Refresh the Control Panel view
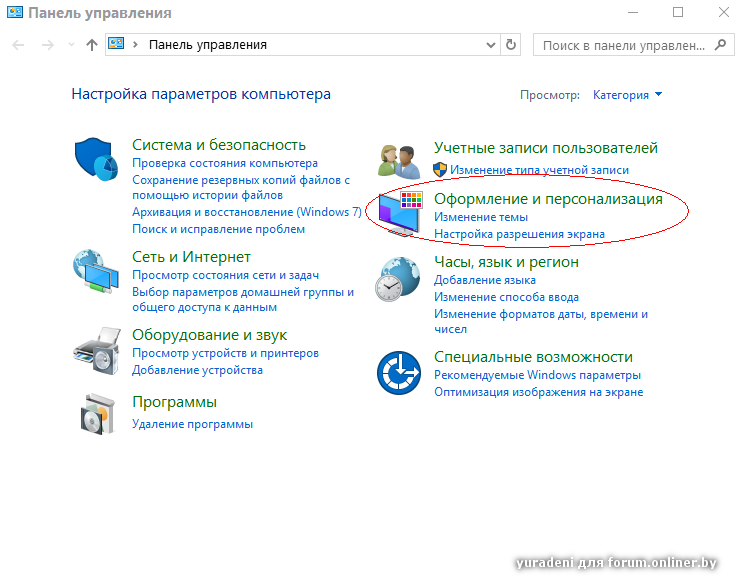Viewport: 739px width, 586px height. tap(510, 45)
